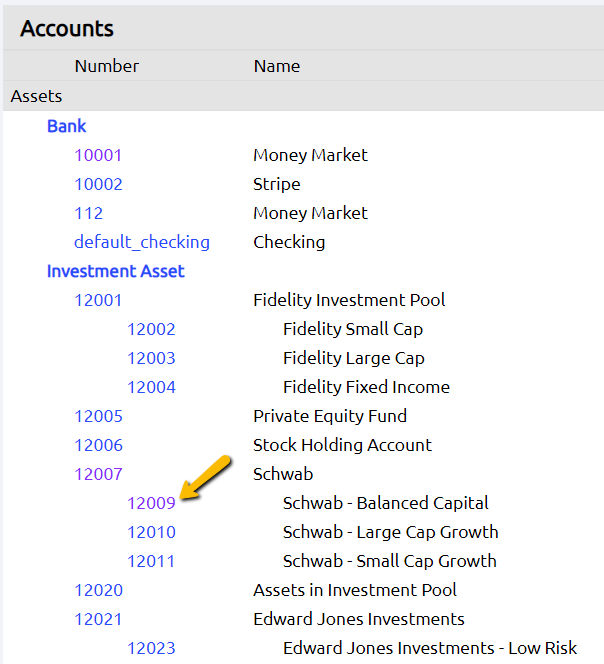This screenshot has height=664, width=604.
Task: Open account number 12004
Action: [151, 387]
